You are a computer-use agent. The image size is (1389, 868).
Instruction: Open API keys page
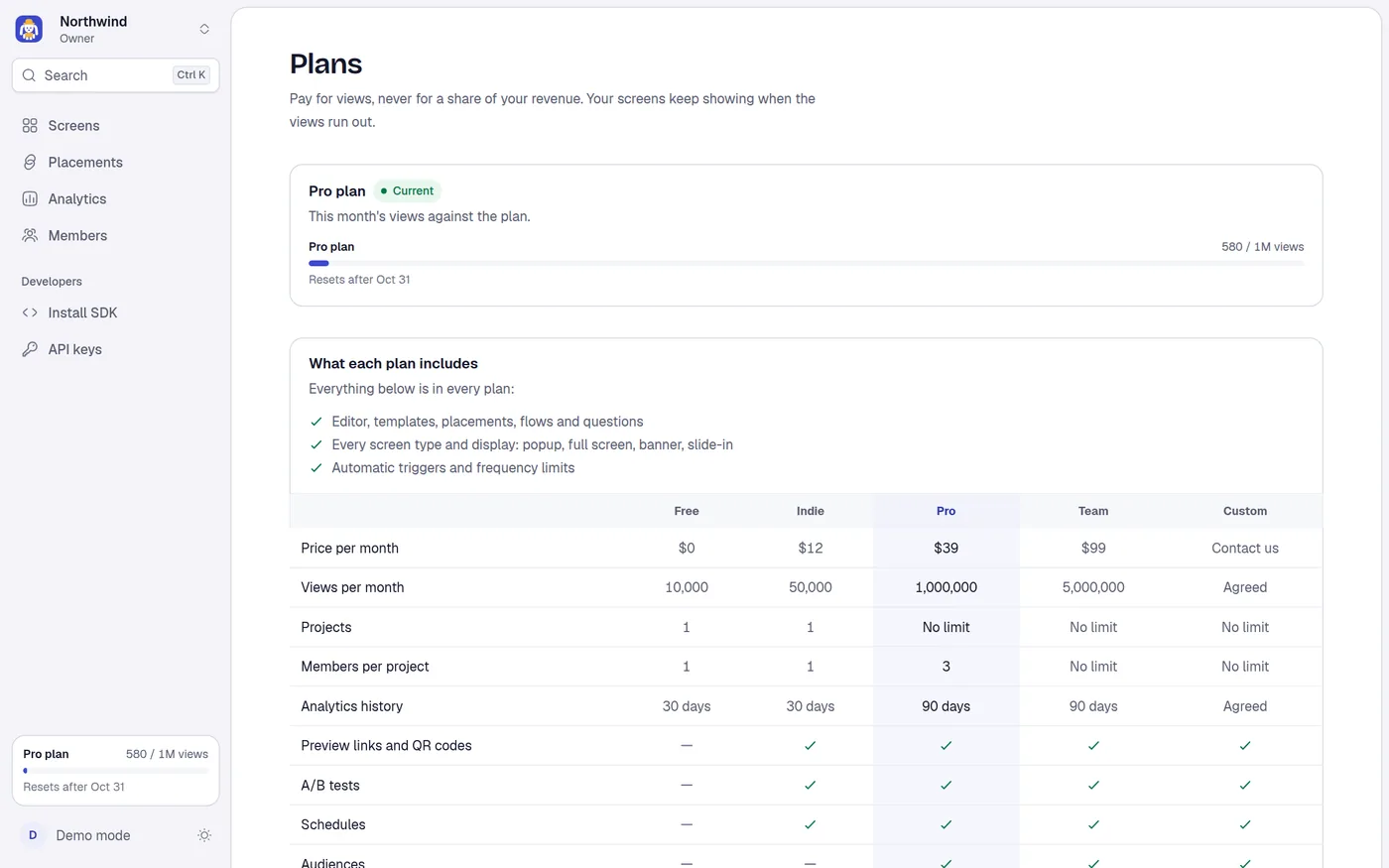pyautogui.click(x=115, y=349)
